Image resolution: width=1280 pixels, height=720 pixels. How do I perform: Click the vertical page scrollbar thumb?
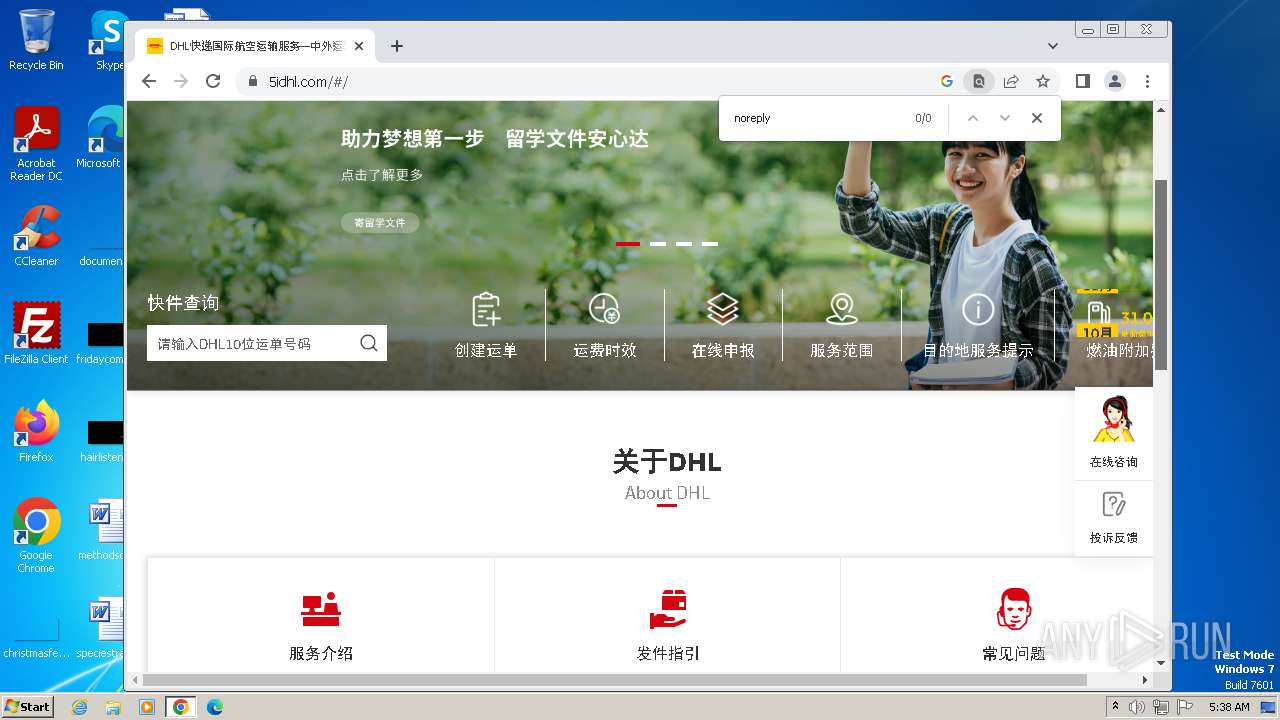tap(1161, 275)
